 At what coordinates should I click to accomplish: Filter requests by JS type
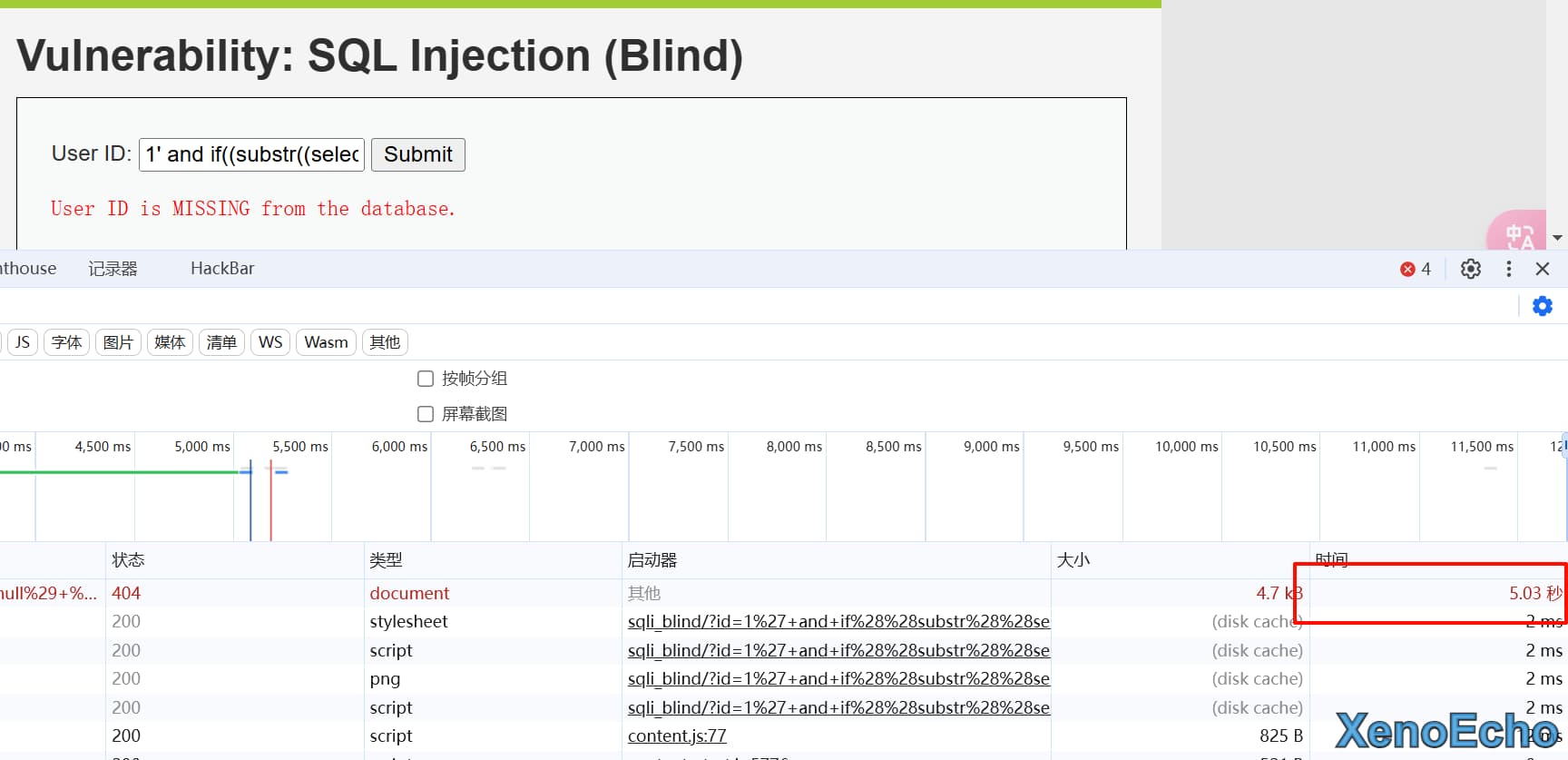pos(23,342)
